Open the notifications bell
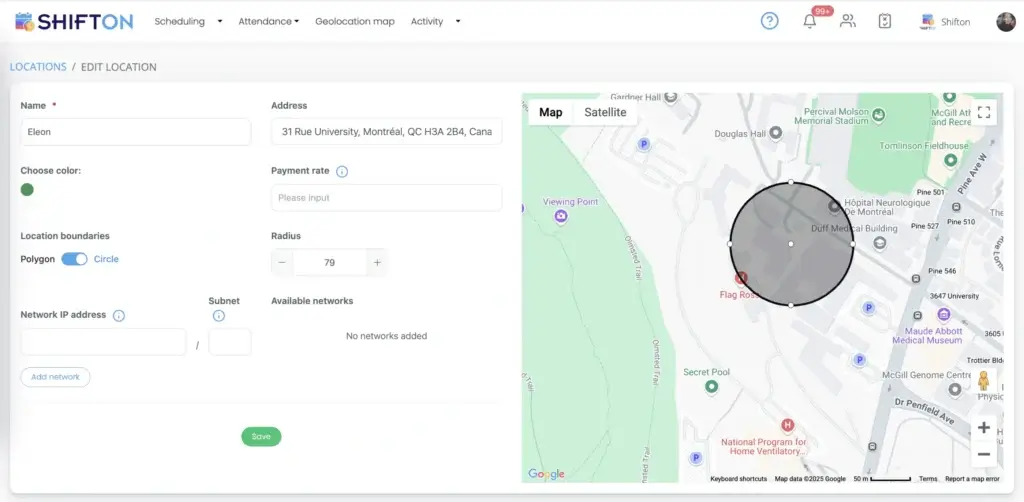 (x=810, y=21)
